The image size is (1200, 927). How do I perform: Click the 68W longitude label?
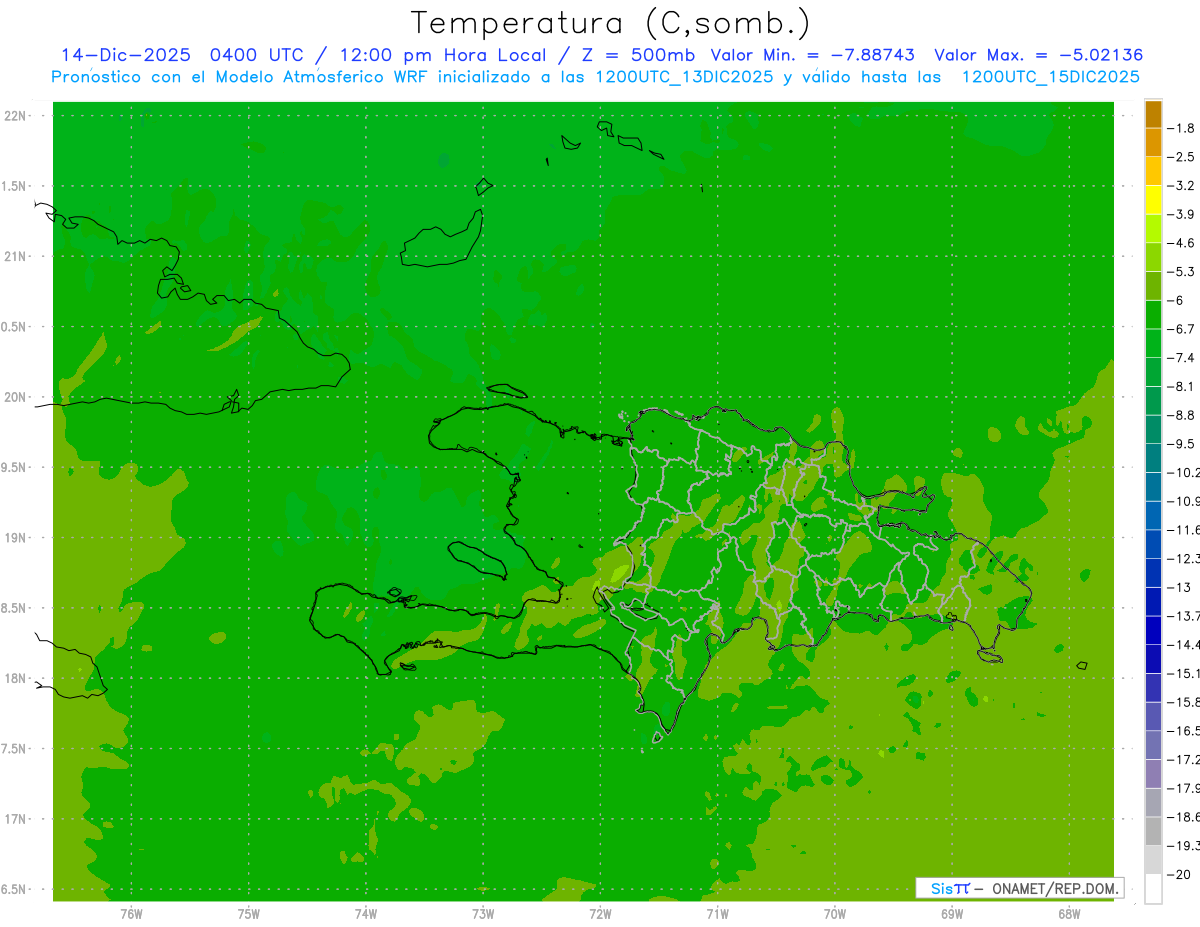pyautogui.click(x=1069, y=914)
